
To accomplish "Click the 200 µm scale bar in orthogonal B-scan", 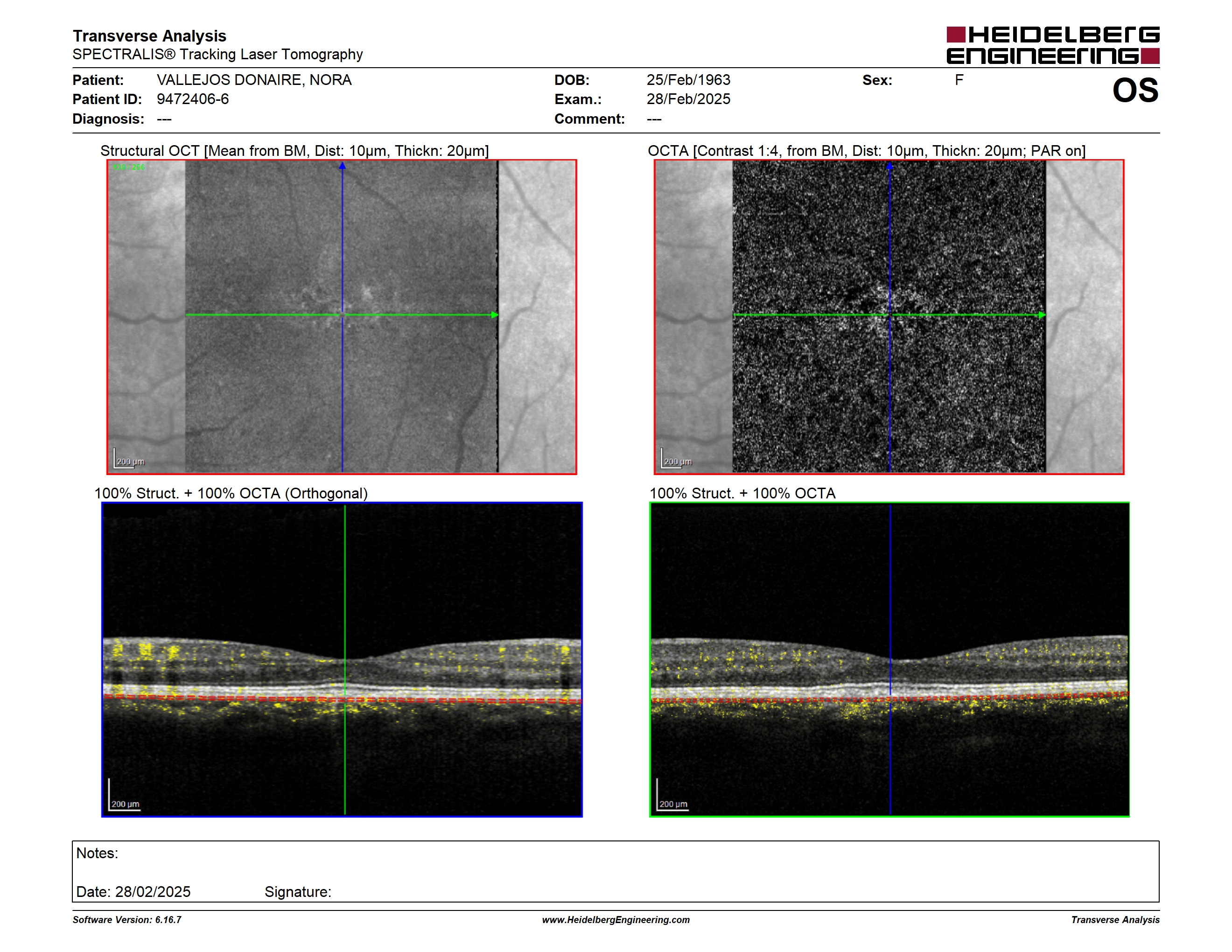I will [124, 795].
